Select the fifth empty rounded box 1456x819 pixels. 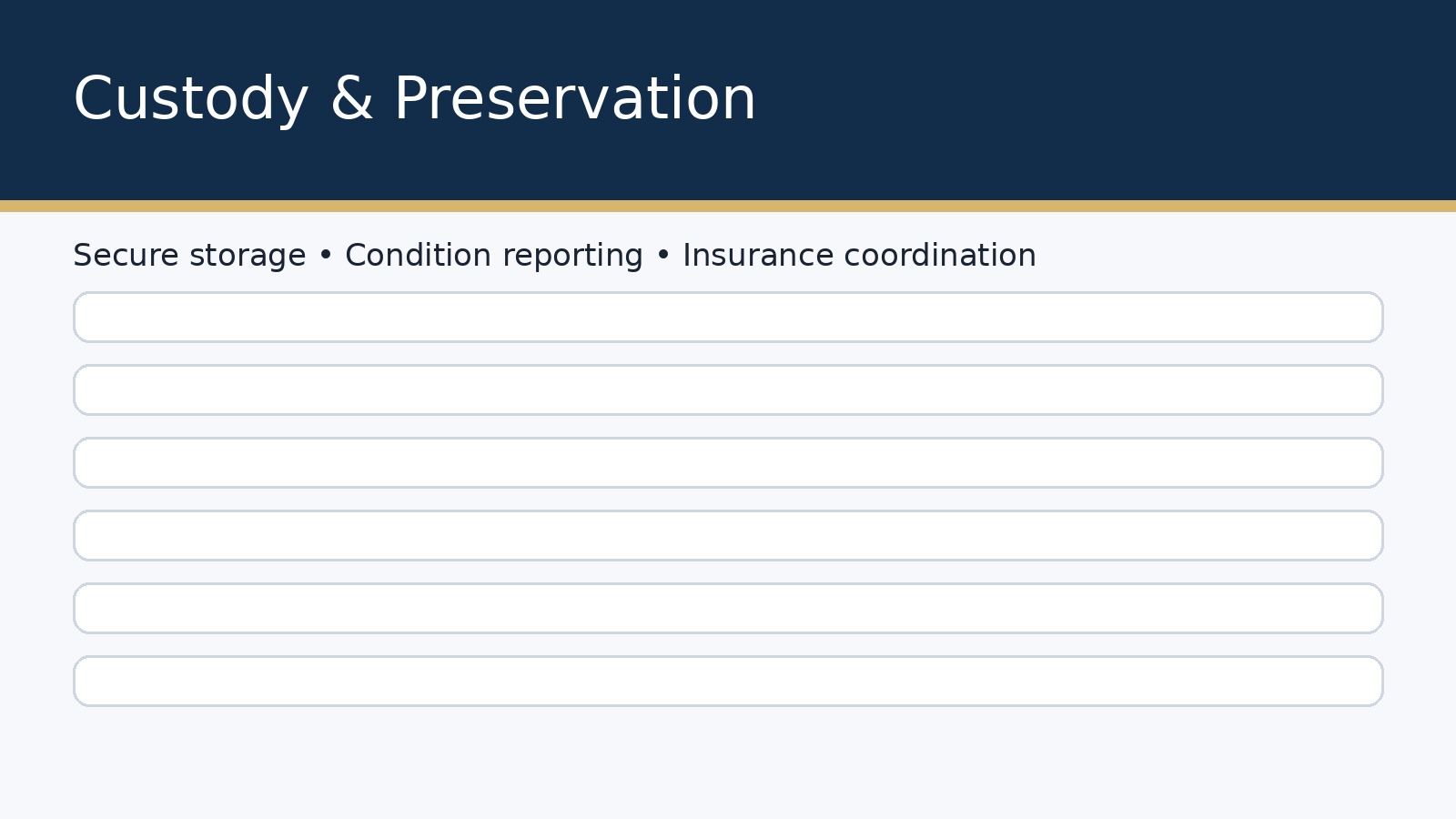(728, 609)
